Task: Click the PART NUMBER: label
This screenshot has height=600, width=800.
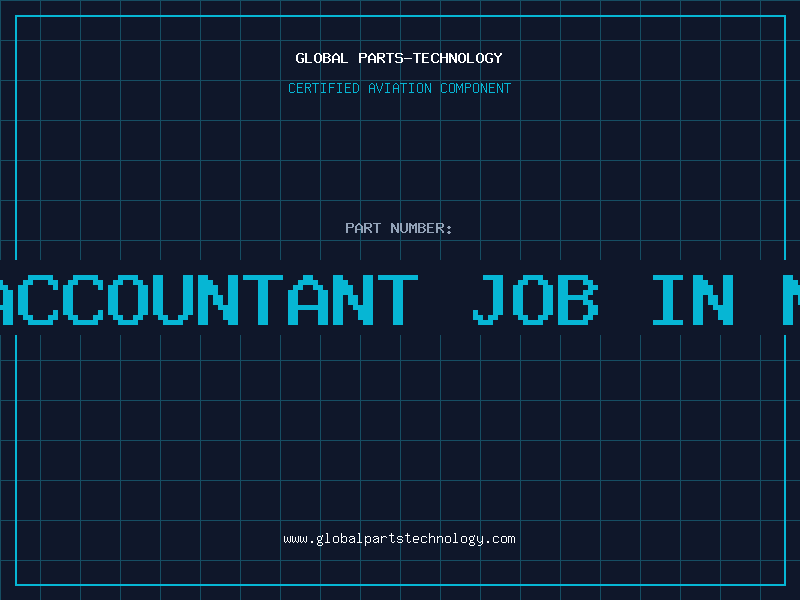Action: [398, 228]
